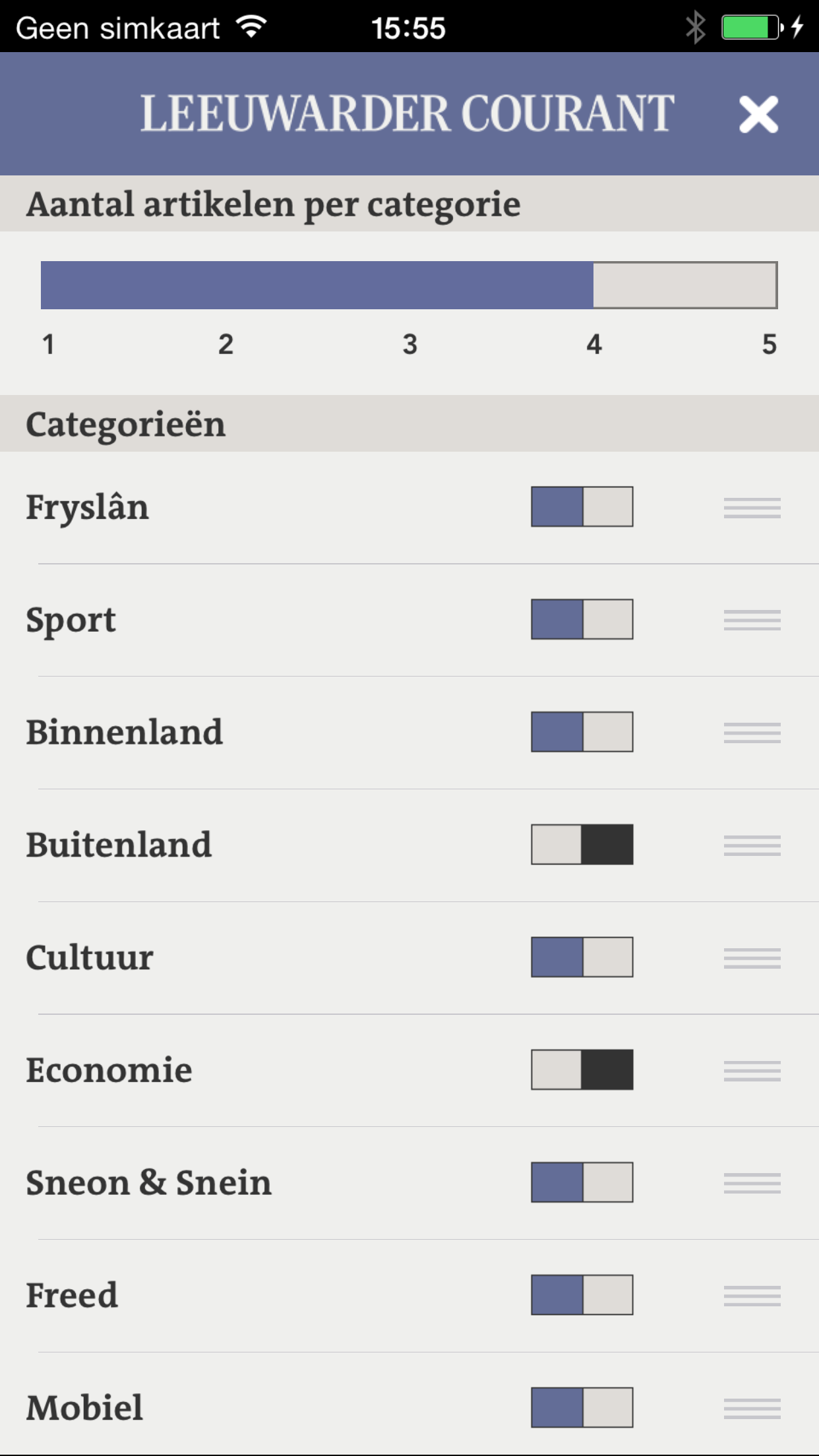This screenshot has width=819, height=1456.
Task: Tap the Leeuwarder Courant header title
Action: tap(407, 114)
